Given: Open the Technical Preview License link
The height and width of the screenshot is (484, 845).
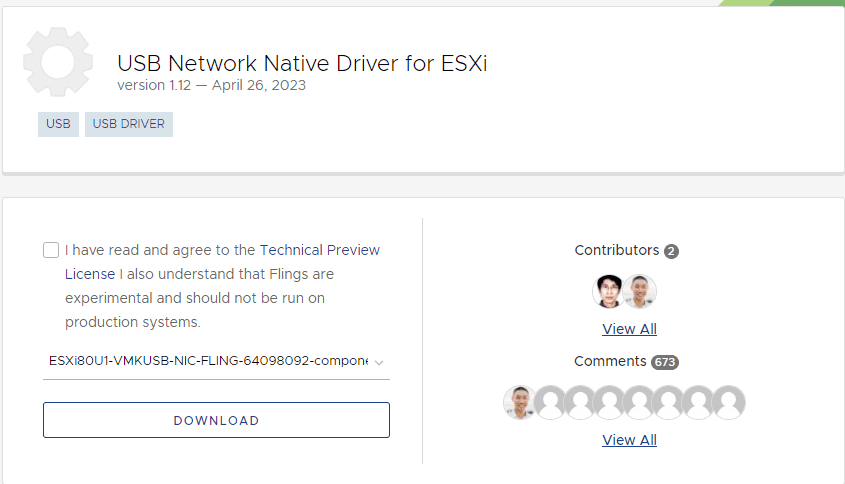Looking at the screenshot, I should coord(319,250).
